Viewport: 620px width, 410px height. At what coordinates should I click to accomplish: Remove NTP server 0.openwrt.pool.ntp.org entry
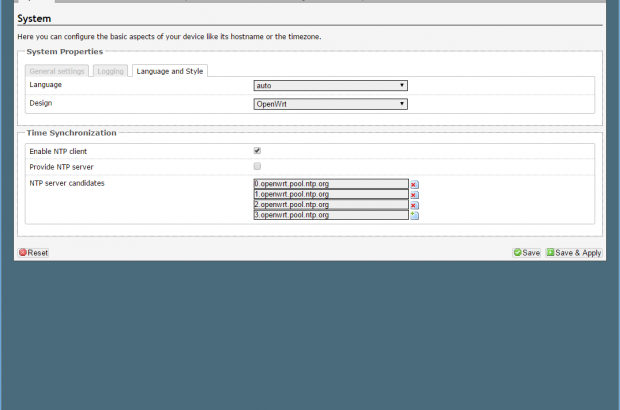pos(414,184)
